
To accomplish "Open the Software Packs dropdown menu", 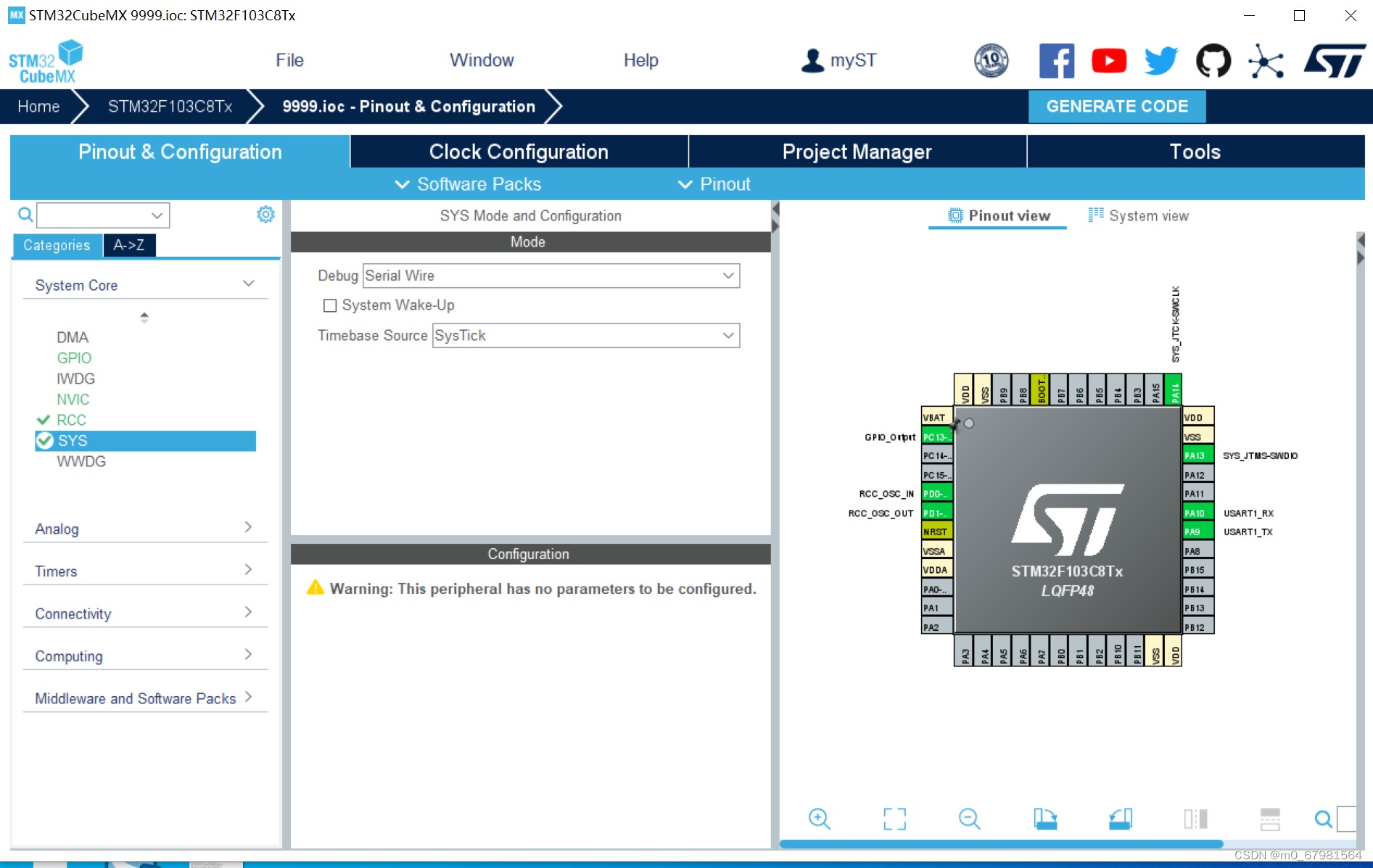I will 468,184.
